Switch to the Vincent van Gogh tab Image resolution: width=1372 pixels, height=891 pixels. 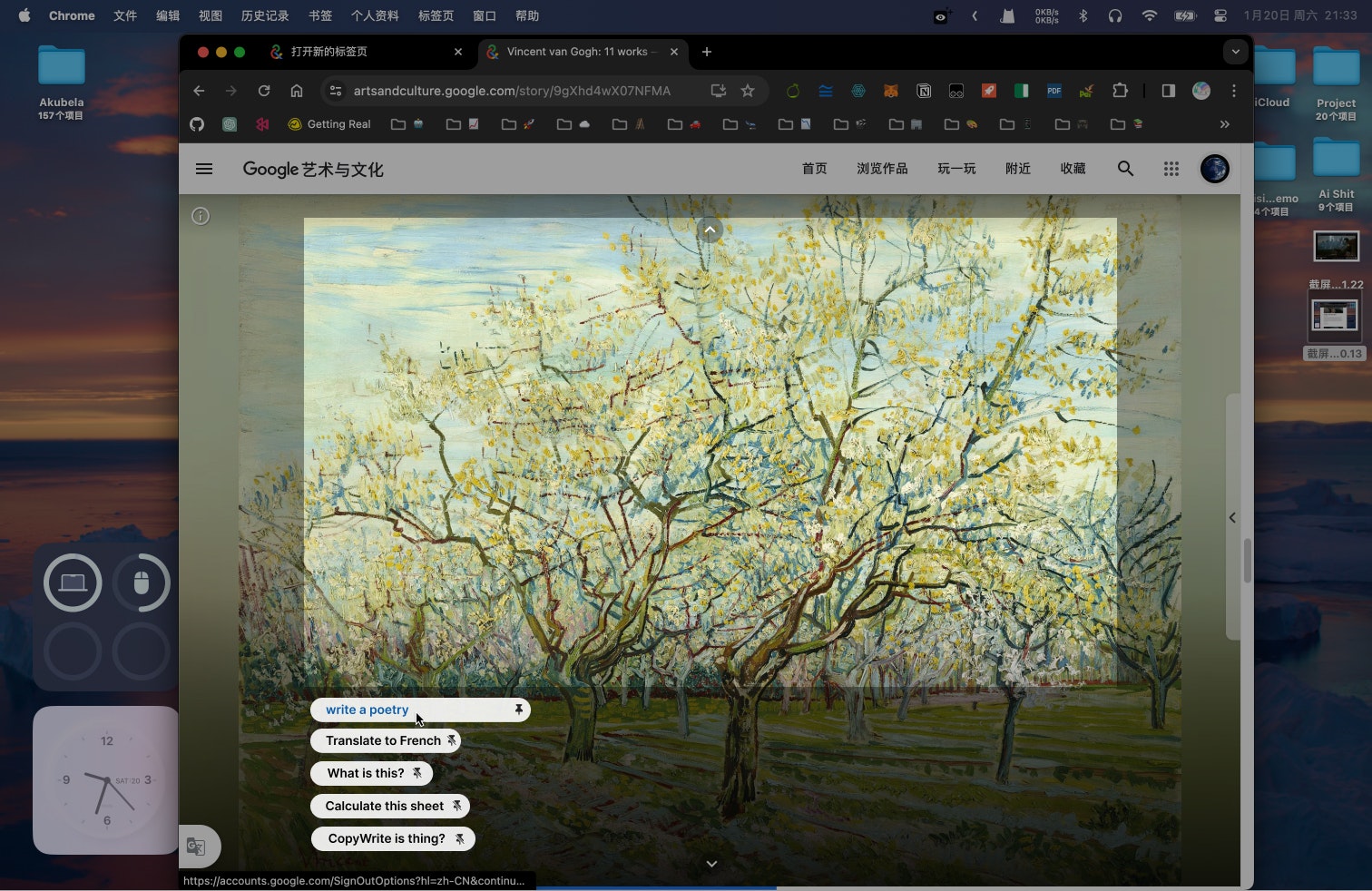click(x=583, y=52)
